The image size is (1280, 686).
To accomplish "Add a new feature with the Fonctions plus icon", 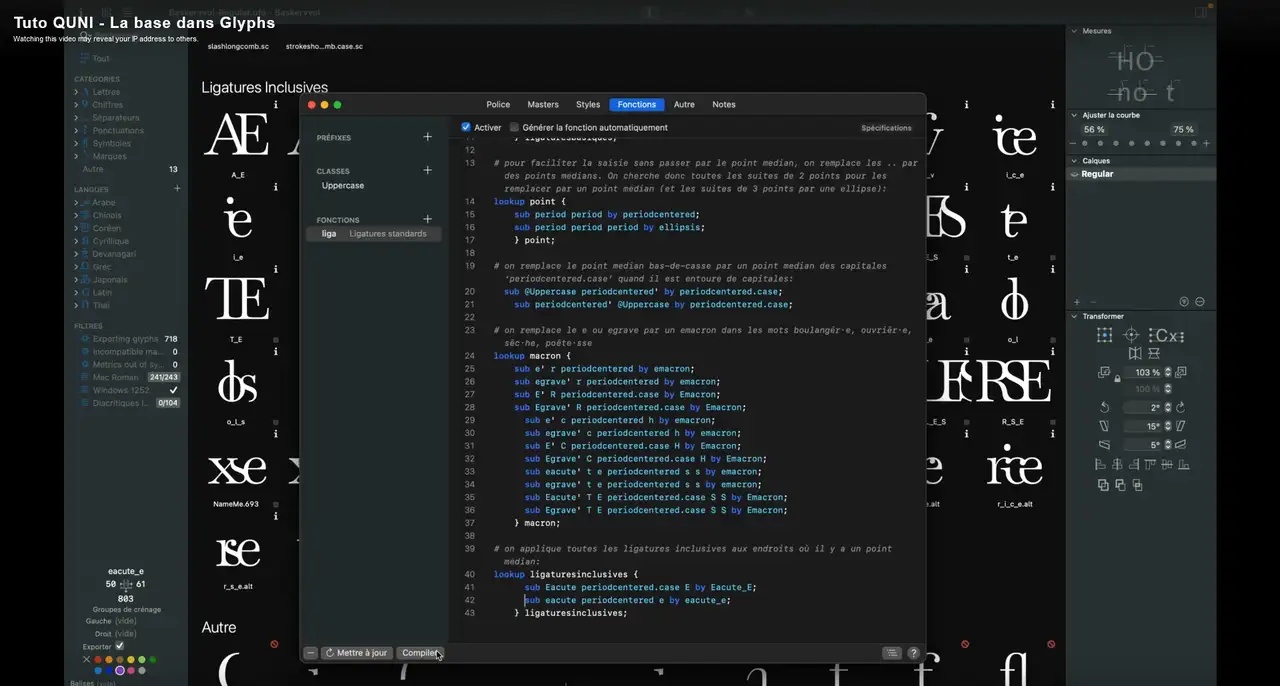I will coord(427,219).
